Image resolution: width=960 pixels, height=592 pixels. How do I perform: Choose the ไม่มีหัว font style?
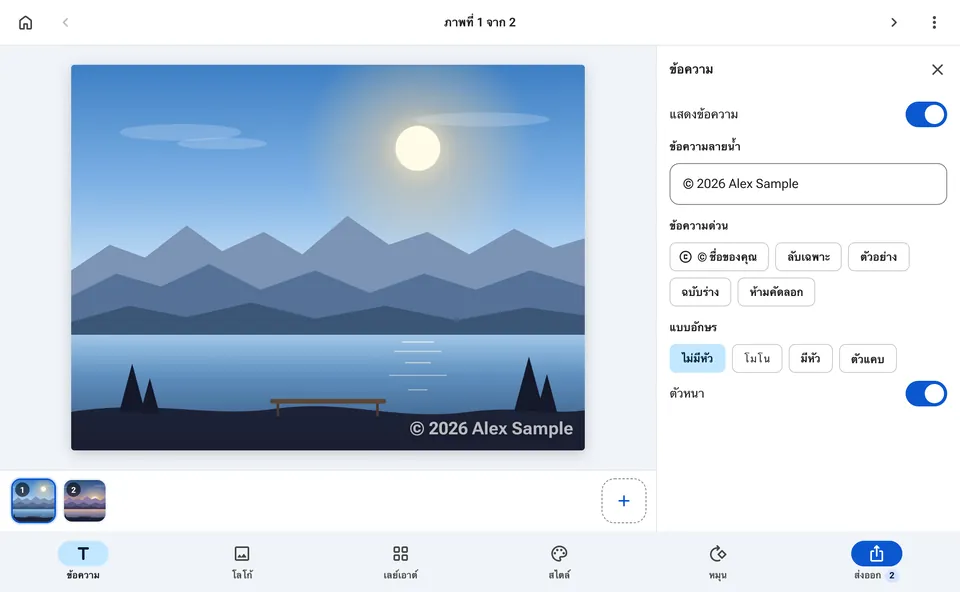[697, 358]
